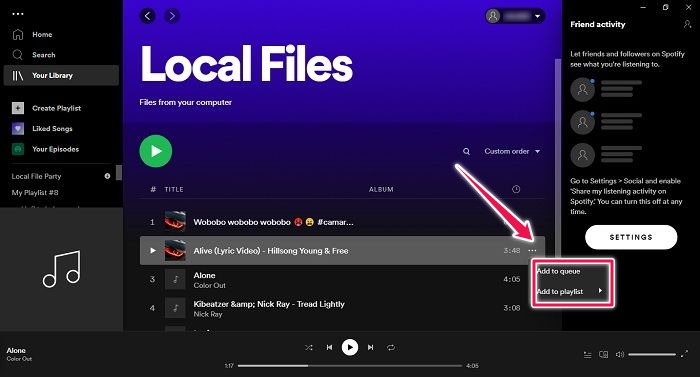The width and height of the screenshot is (700, 377).
Task: Adjust the volume slider
Action: [x=652, y=355]
